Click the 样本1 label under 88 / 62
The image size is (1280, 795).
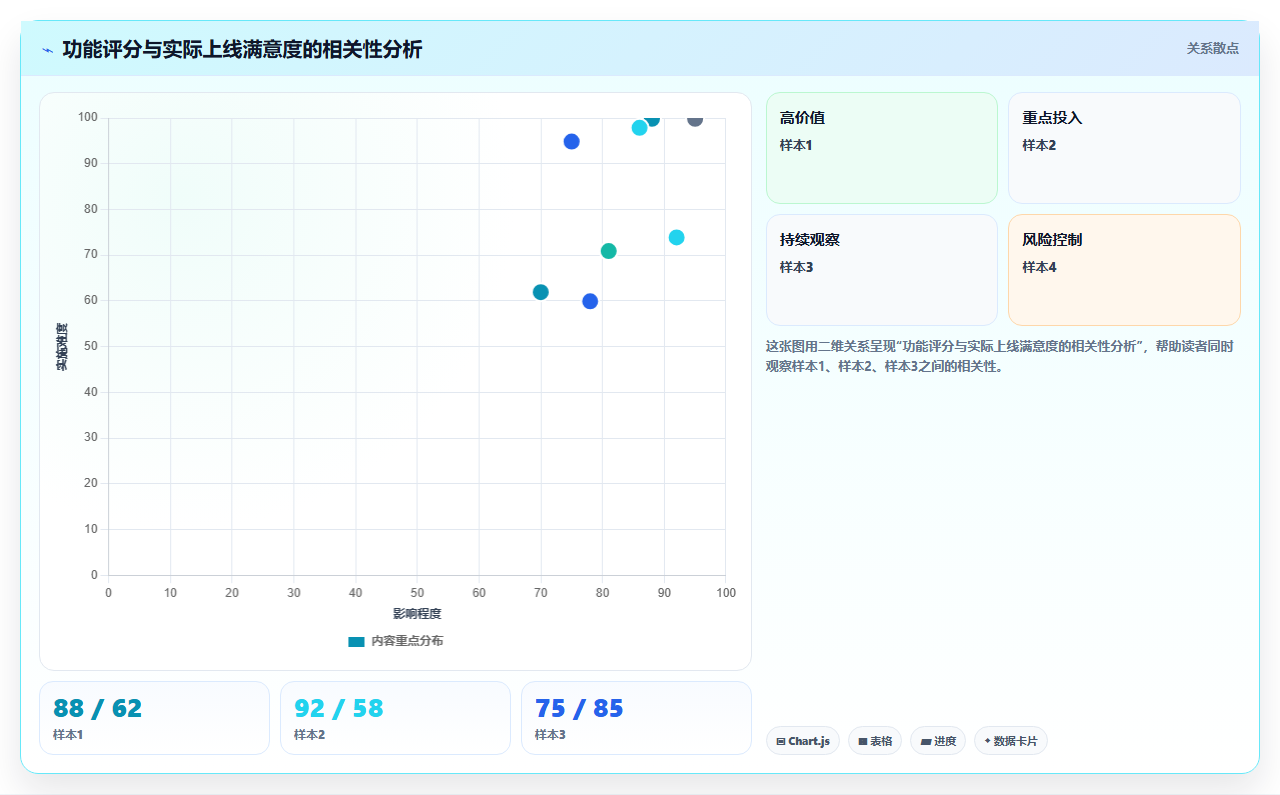68,735
